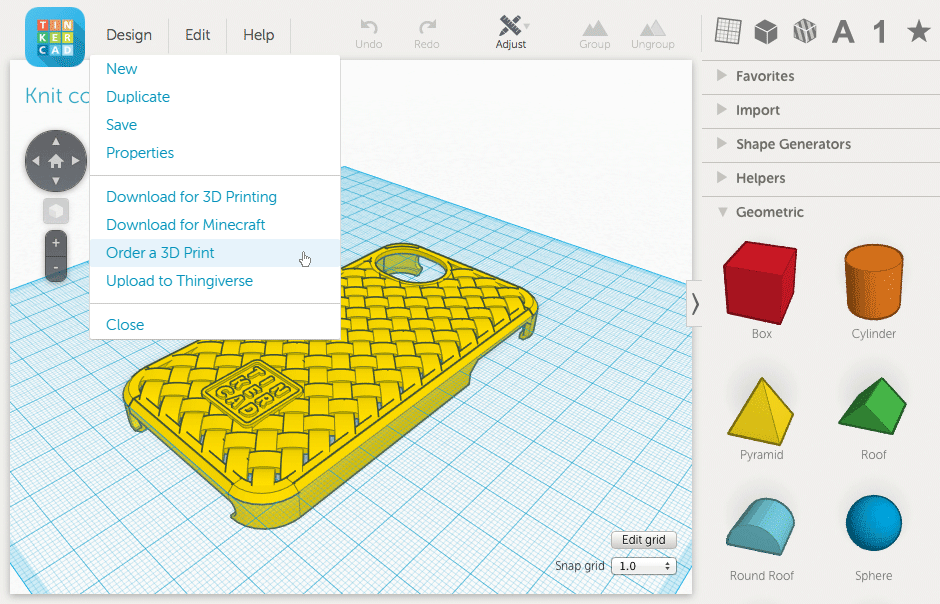Open number shapes using the 1 icon

(x=879, y=31)
